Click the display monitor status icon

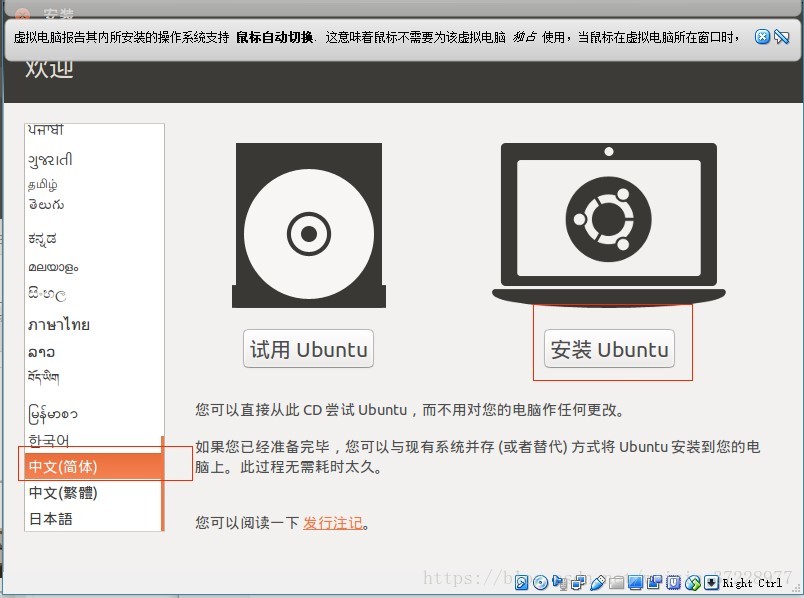tap(635, 582)
